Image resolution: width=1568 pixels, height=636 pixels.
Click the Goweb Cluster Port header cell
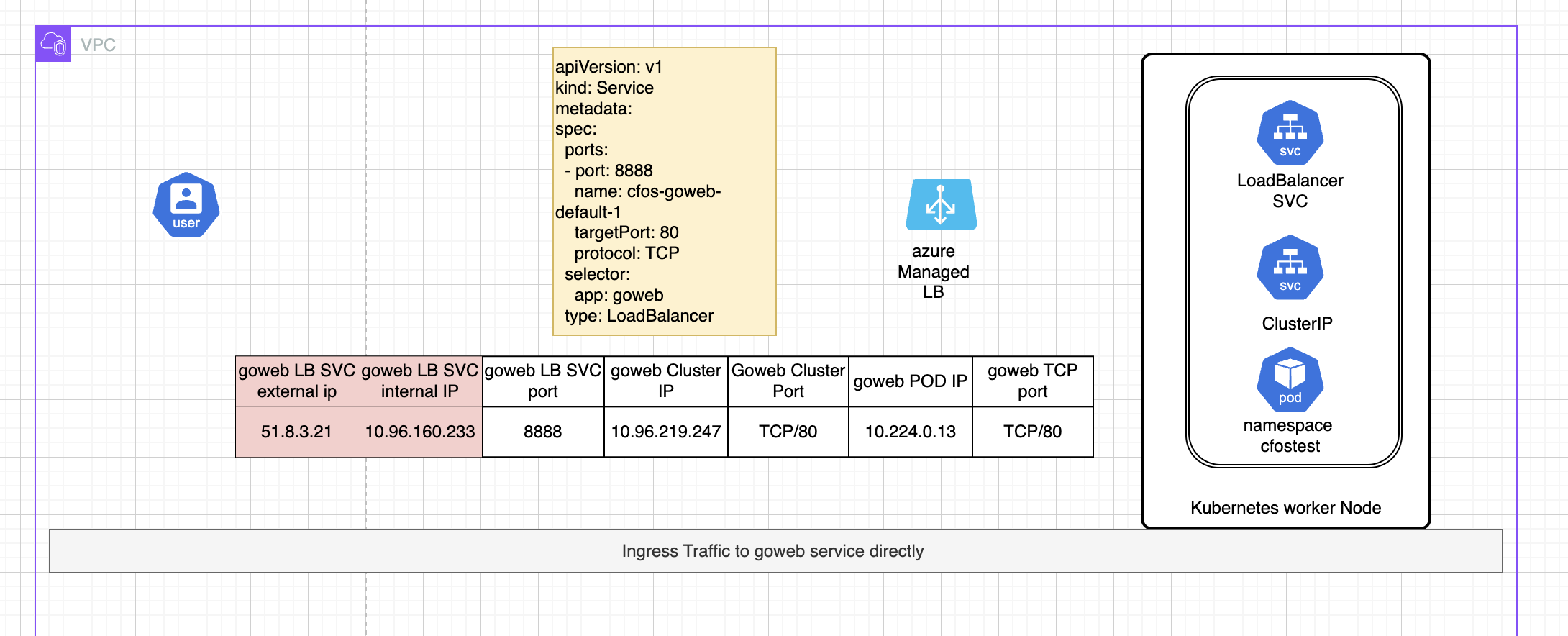[x=788, y=381]
